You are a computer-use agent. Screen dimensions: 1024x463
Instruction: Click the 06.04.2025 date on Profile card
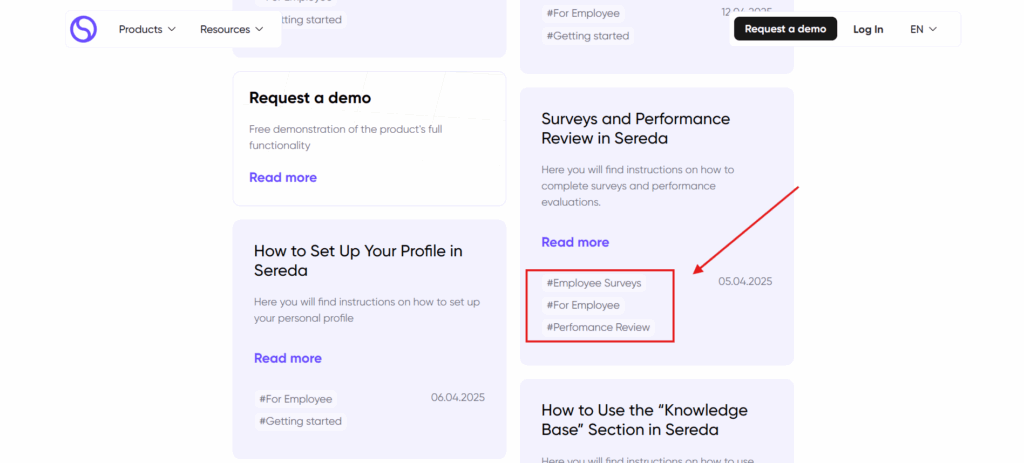click(458, 397)
